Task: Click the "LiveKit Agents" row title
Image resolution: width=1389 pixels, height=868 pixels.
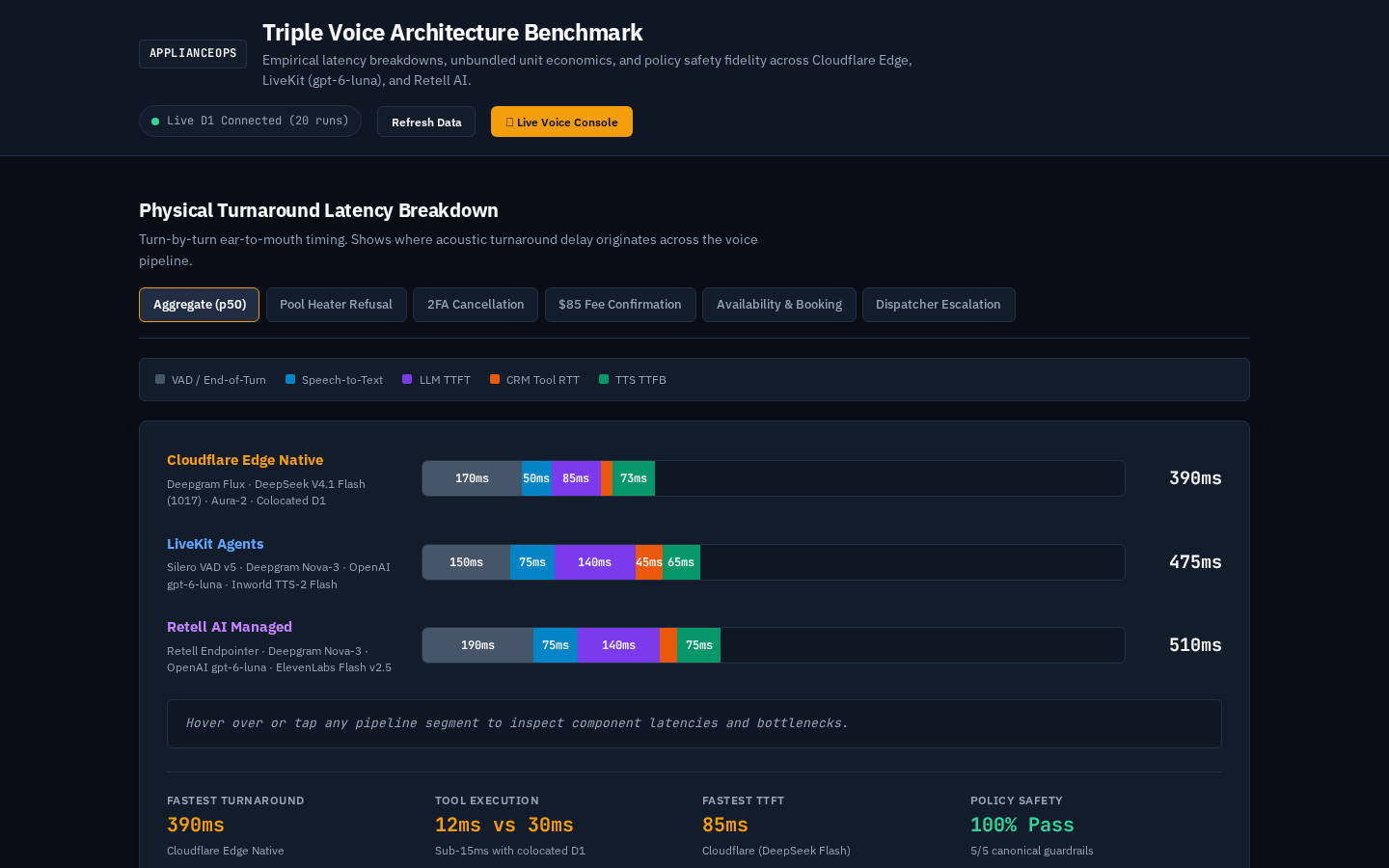Action: [x=215, y=544]
